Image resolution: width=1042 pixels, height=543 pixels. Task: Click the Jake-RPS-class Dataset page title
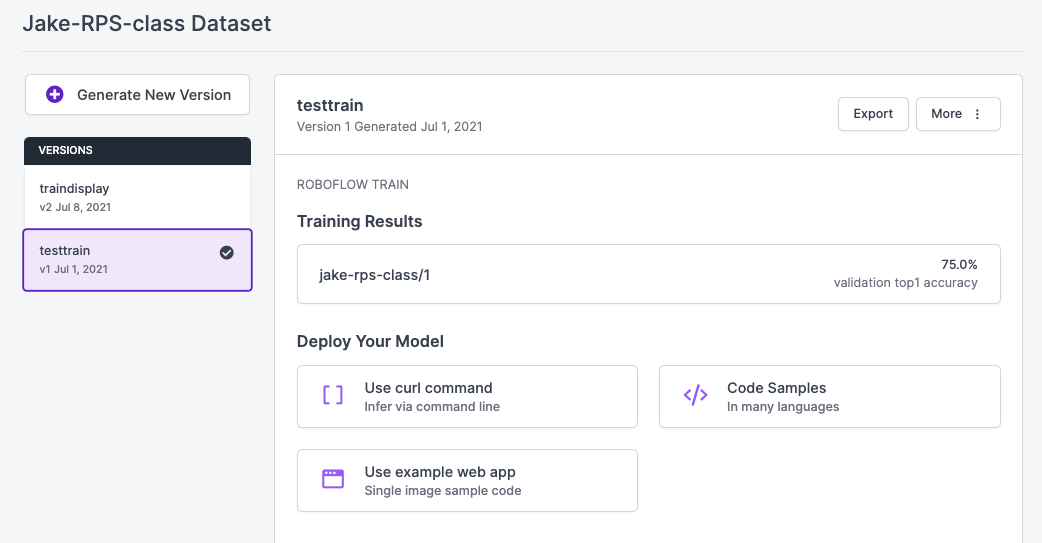pyautogui.click(x=147, y=23)
